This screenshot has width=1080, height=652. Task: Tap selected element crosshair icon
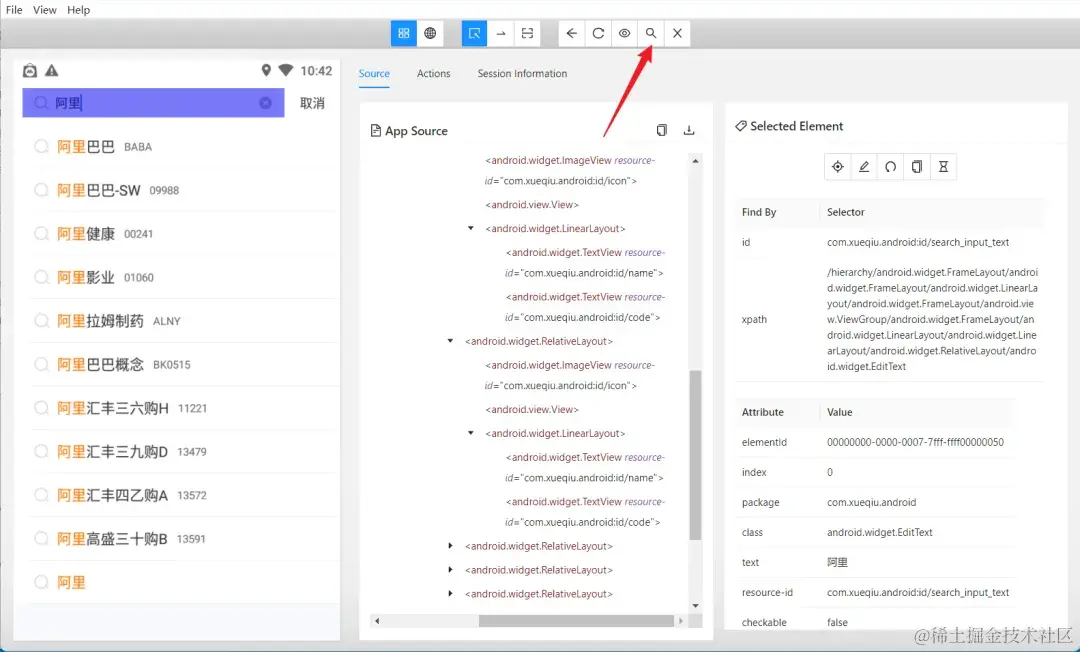(x=838, y=167)
